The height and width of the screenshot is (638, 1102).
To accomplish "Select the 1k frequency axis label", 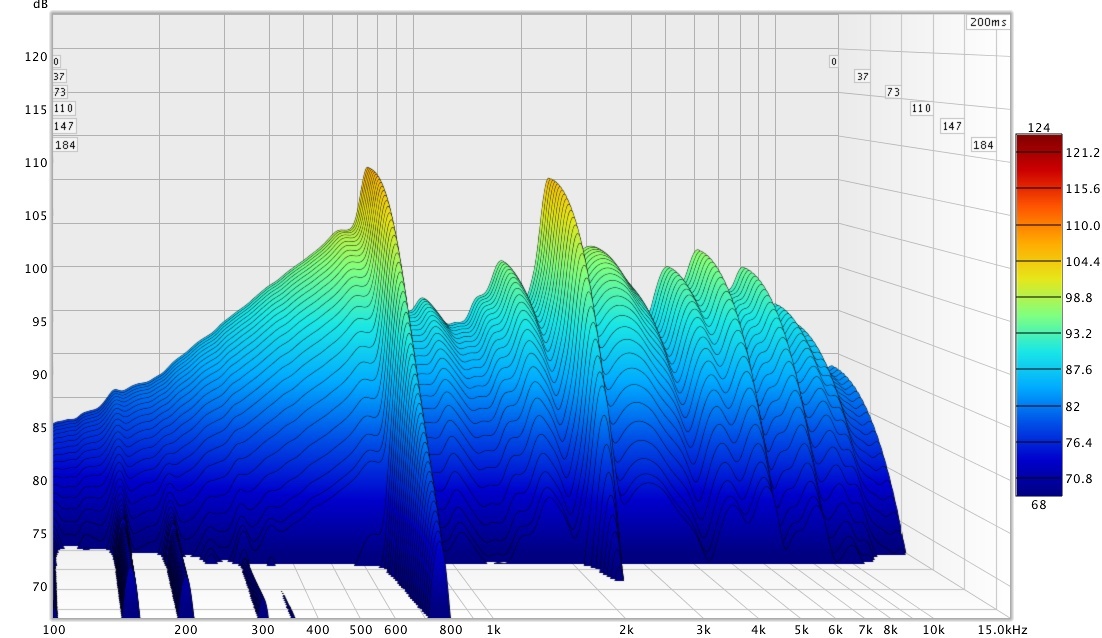I will (x=493, y=630).
